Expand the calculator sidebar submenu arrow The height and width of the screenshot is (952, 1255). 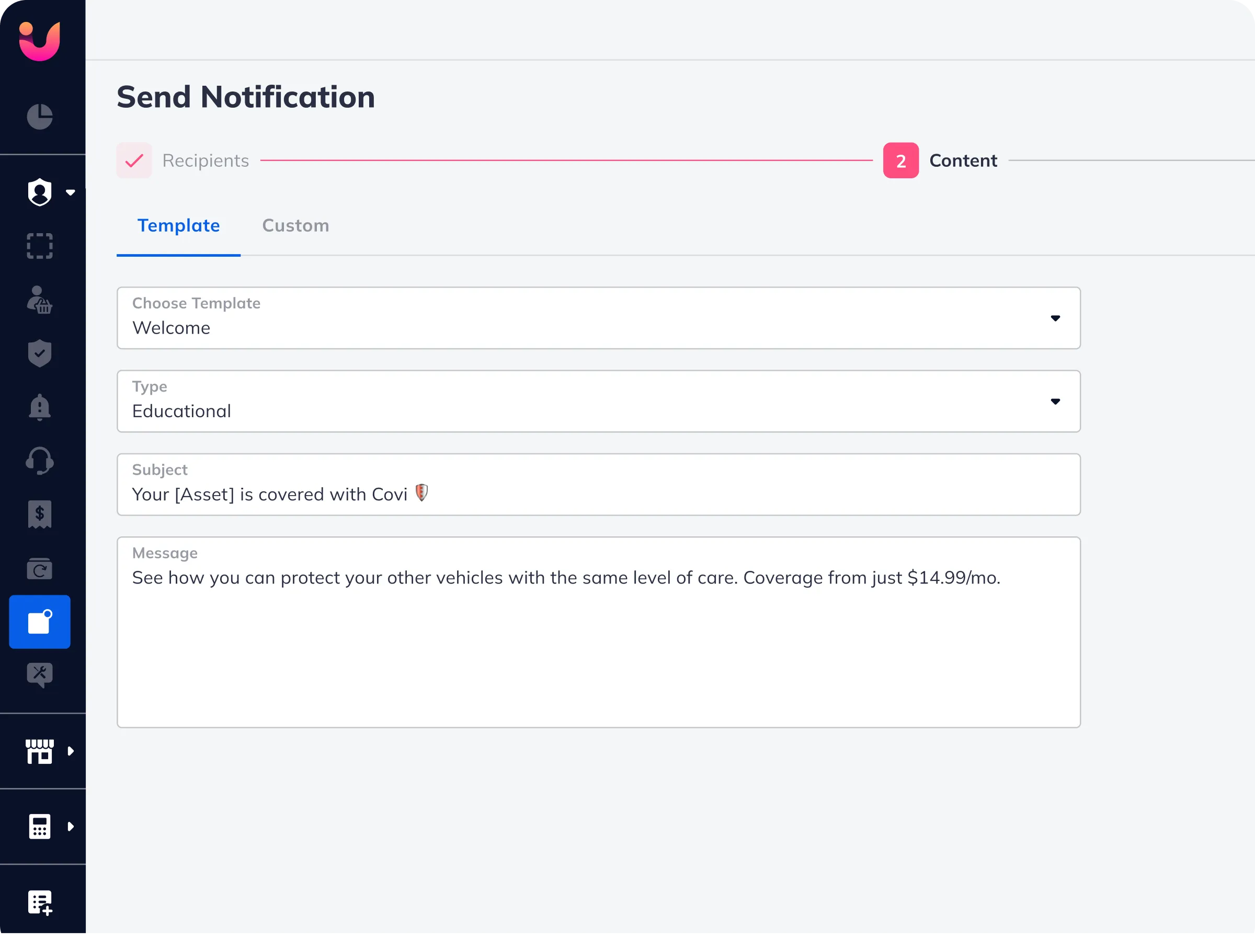point(71,827)
